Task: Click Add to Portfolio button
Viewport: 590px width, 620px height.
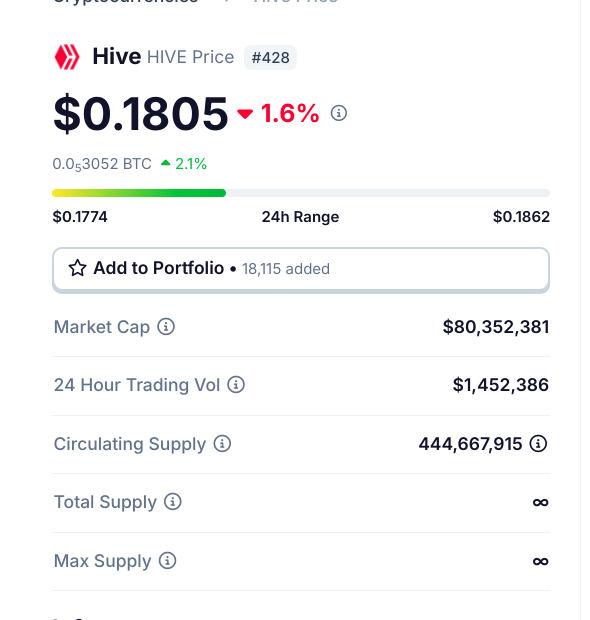Action: point(301,269)
